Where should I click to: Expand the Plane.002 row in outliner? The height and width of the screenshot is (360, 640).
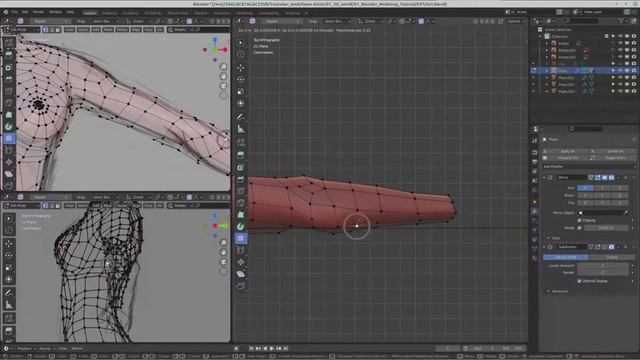(547, 84)
